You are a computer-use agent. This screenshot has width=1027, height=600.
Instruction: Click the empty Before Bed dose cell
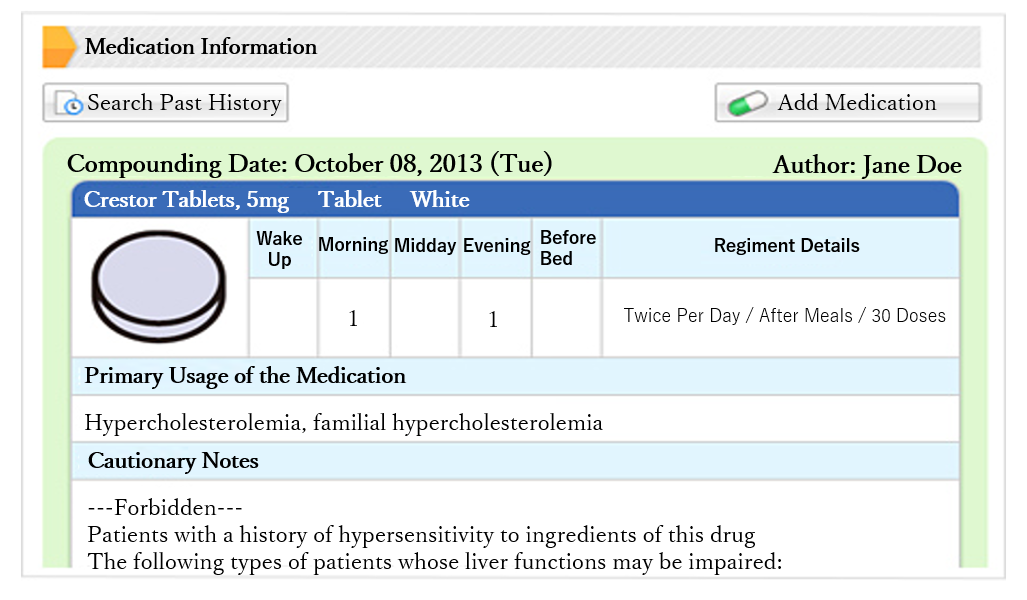(567, 318)
